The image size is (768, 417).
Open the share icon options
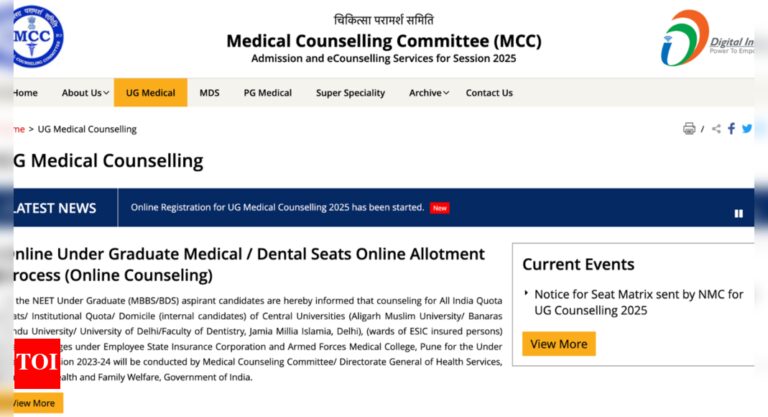(716, 129)
